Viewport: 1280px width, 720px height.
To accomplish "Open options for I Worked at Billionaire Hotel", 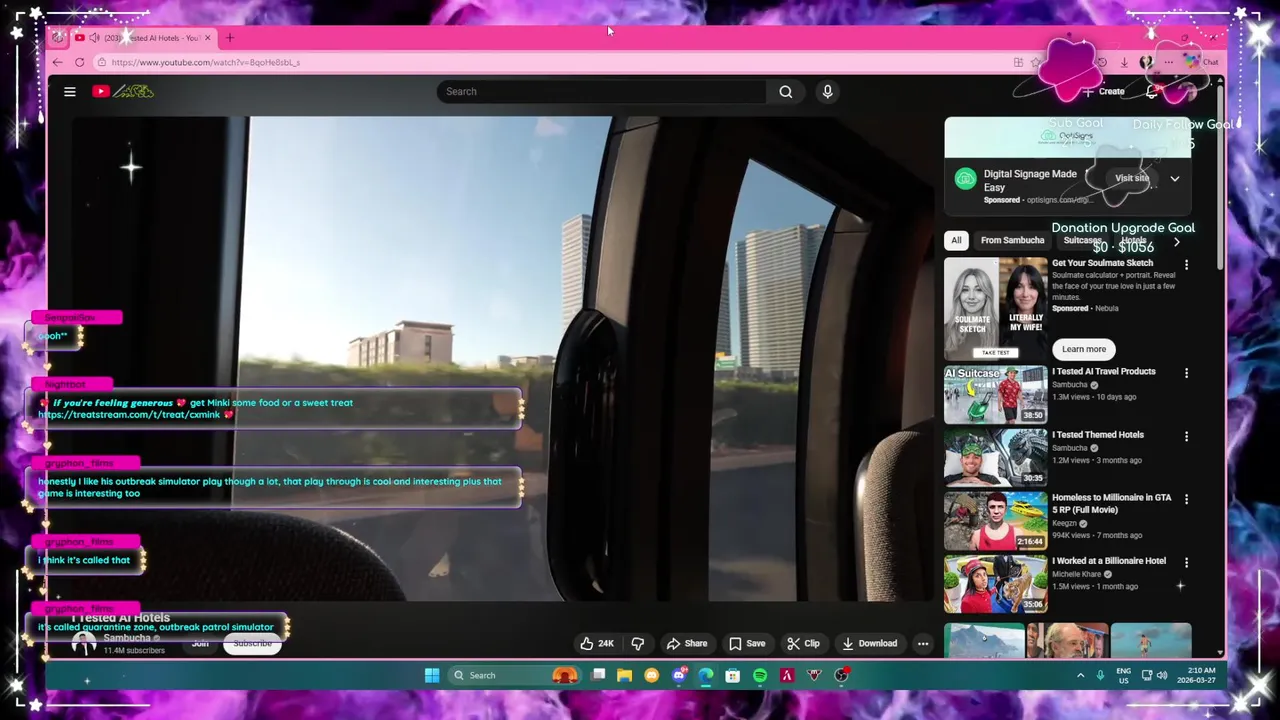I will point(1186,563).
